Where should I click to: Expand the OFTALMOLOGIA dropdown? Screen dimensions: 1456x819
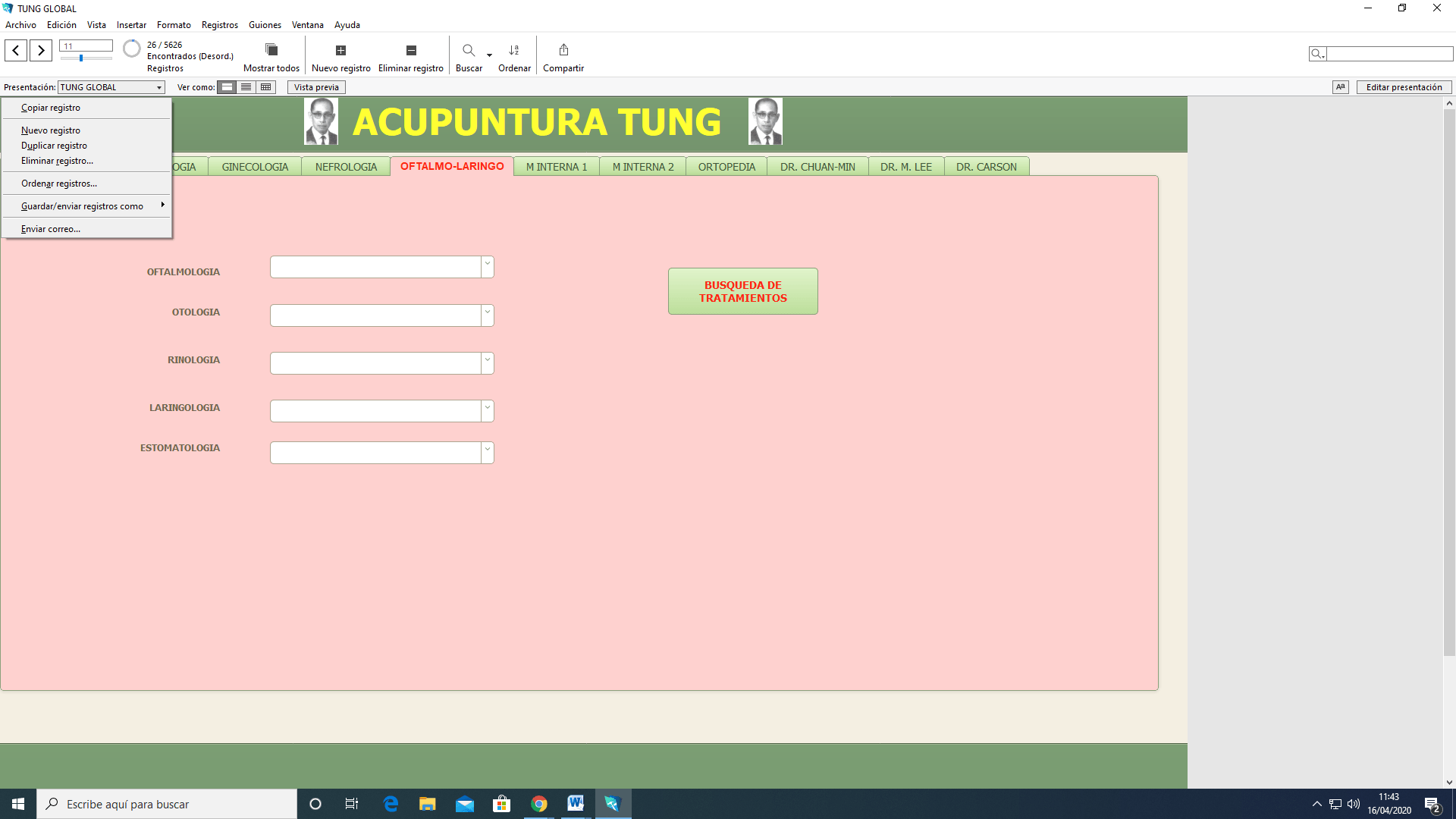pyautogui.click(x=488, y=266)
